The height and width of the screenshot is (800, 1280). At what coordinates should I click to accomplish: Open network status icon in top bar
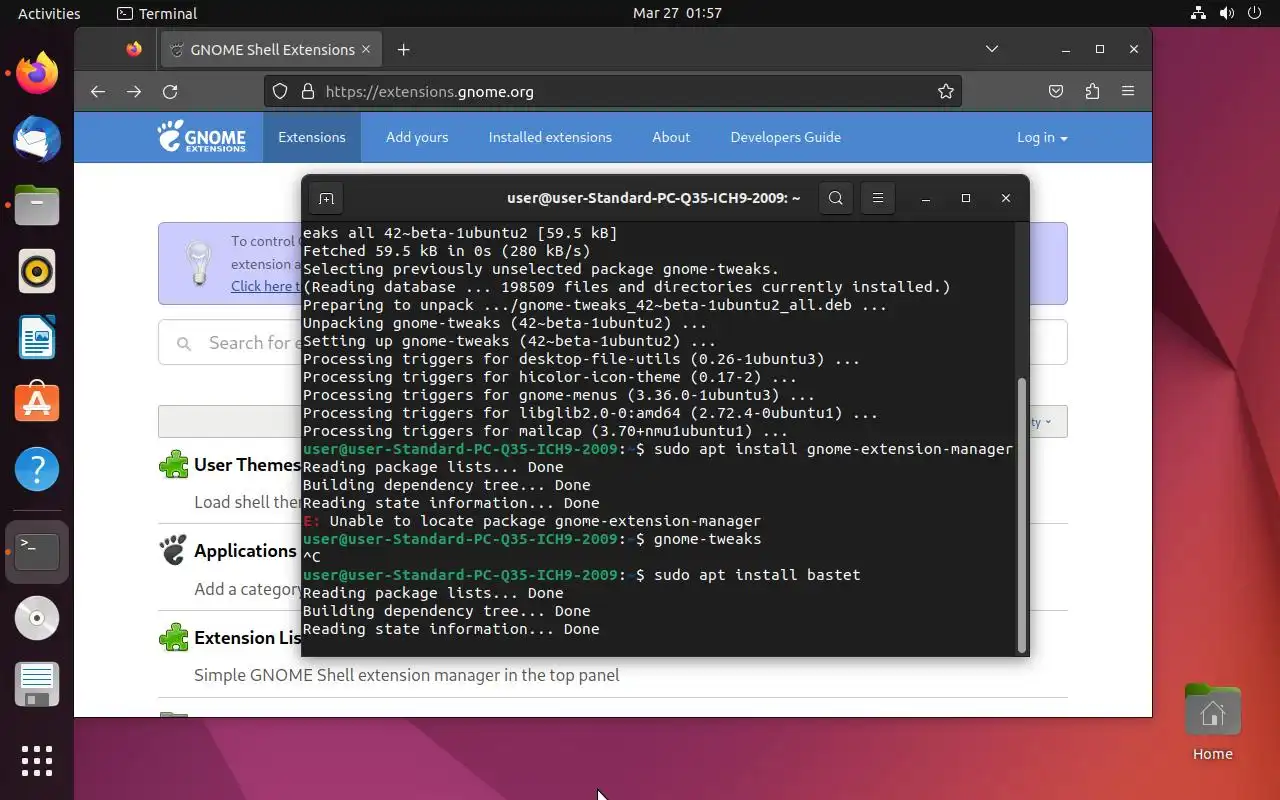(x=1198, y=13)
